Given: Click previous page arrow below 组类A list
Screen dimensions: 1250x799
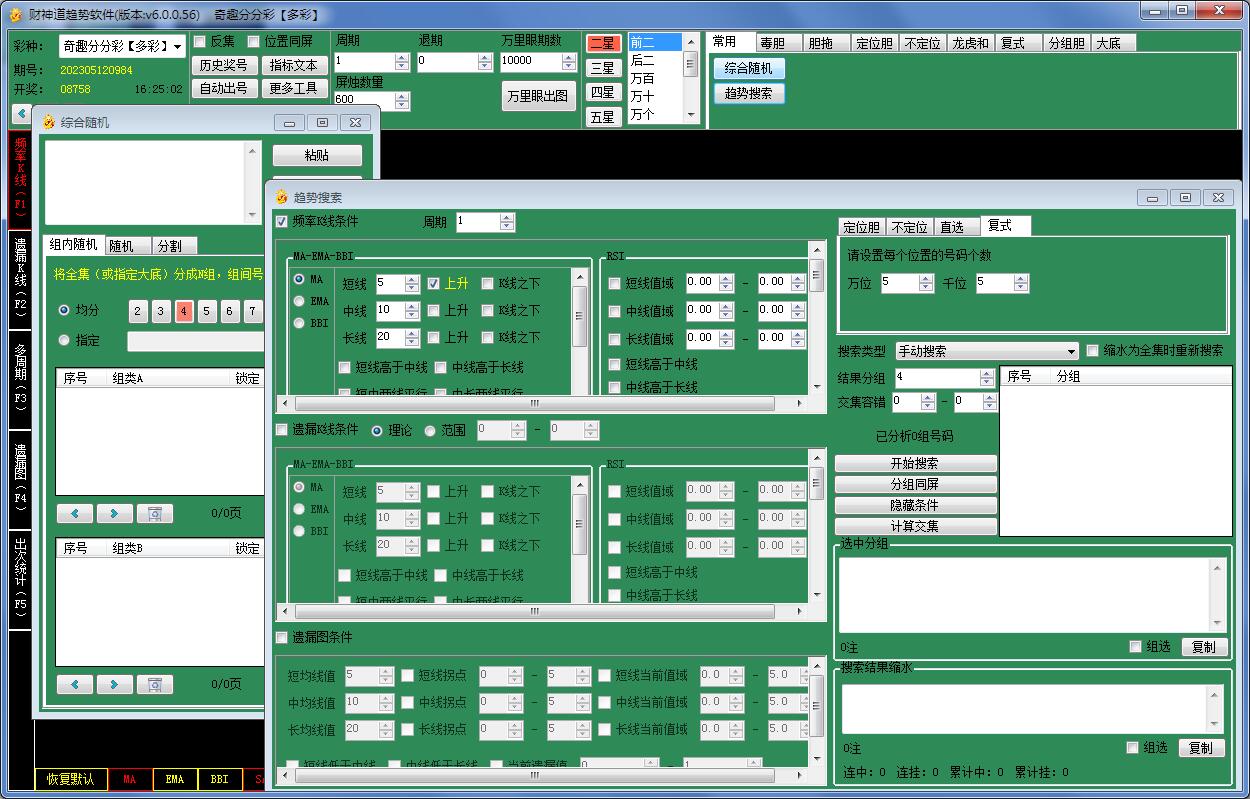Looking at the screenshot, I should point(75,513).
